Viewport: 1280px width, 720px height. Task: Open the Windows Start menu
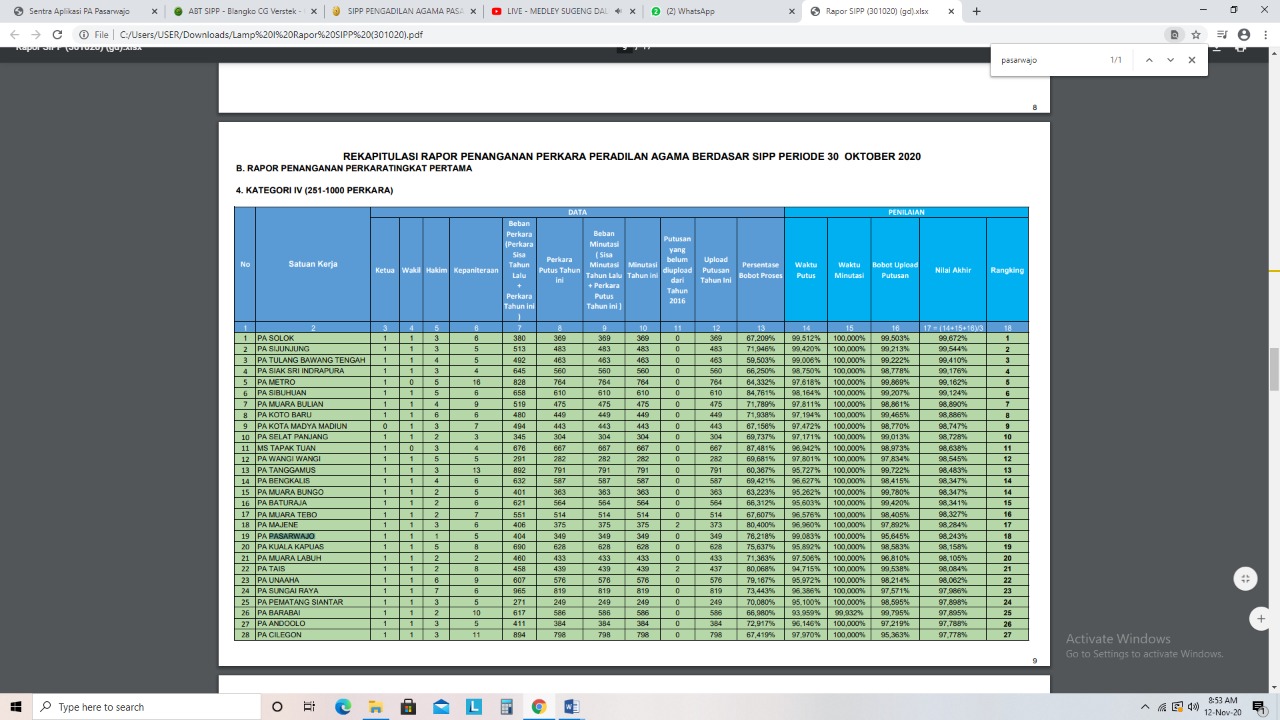pyautogui.click(x=16, y=707)
